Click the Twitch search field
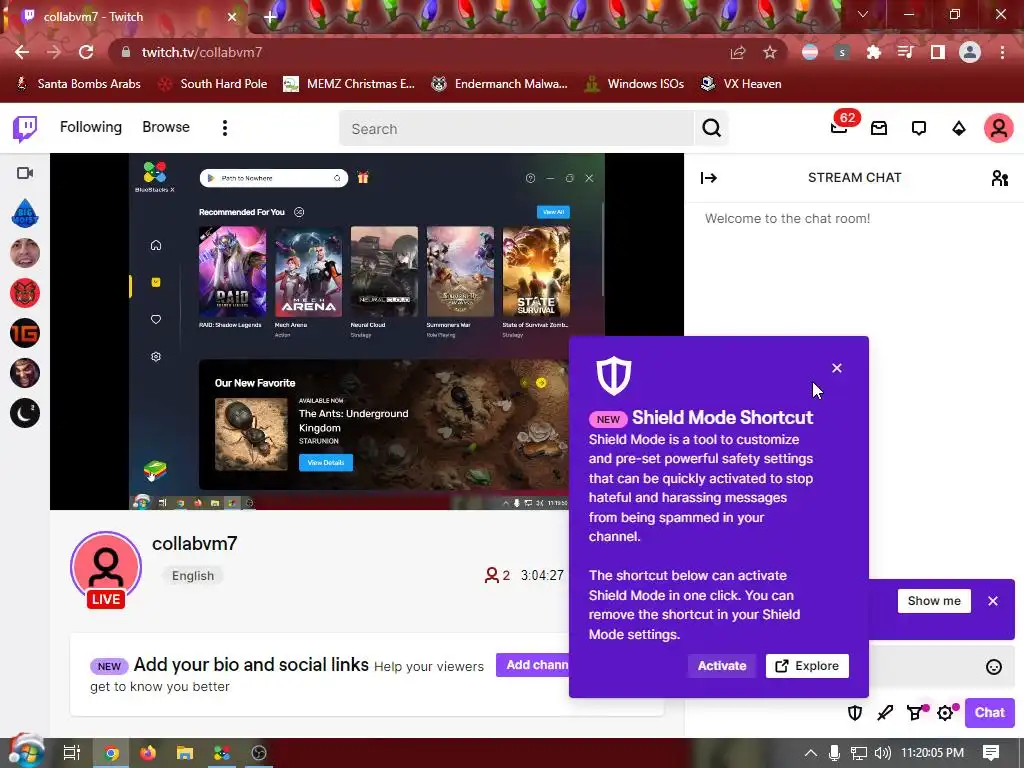 [516, 129]
